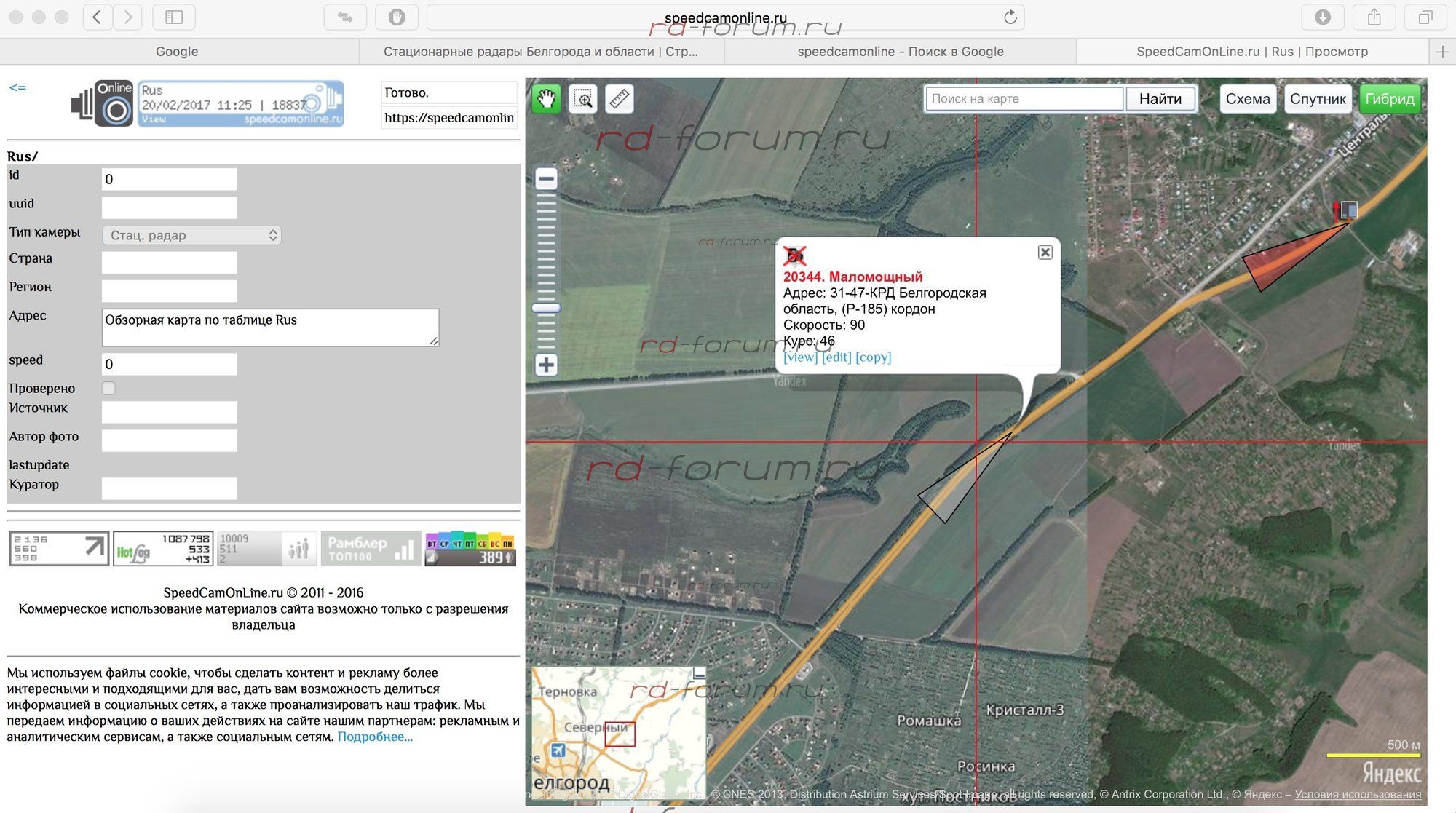Click the map zoom in plus button
Screen dimensions: 1456x813
point(546,365)
